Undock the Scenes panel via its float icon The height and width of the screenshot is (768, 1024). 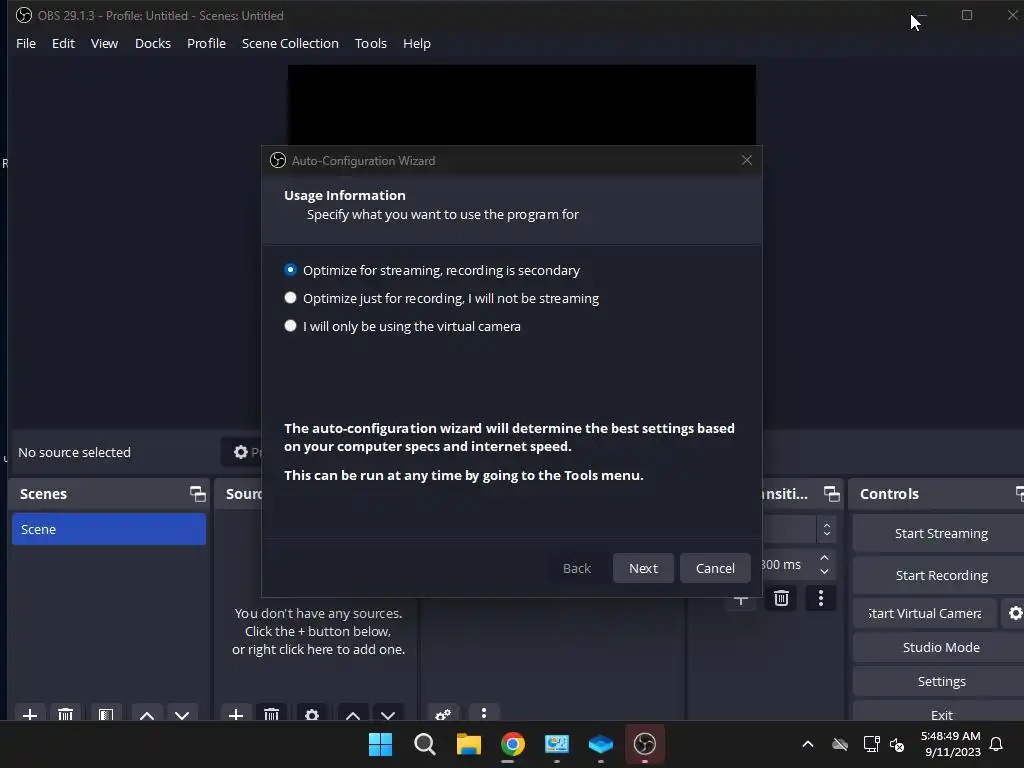pos(197,494)
